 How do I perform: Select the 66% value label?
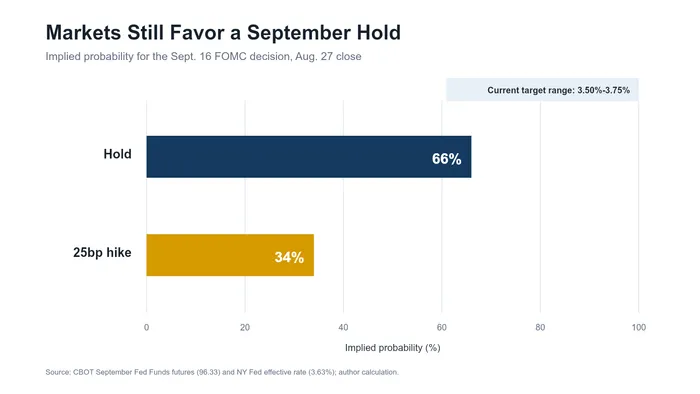[446, 159]
